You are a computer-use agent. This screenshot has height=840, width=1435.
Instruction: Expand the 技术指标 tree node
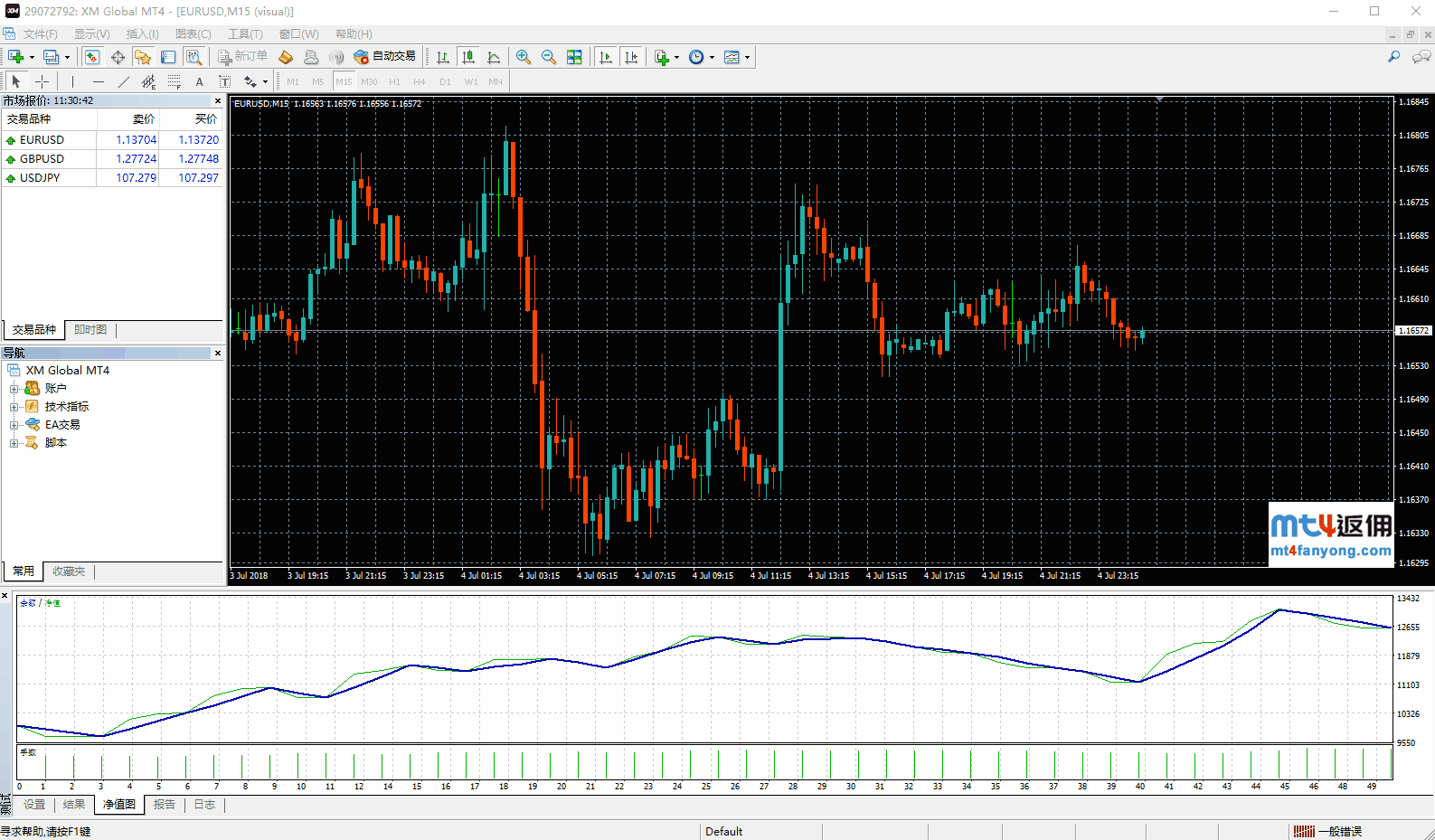coord(14,407)
